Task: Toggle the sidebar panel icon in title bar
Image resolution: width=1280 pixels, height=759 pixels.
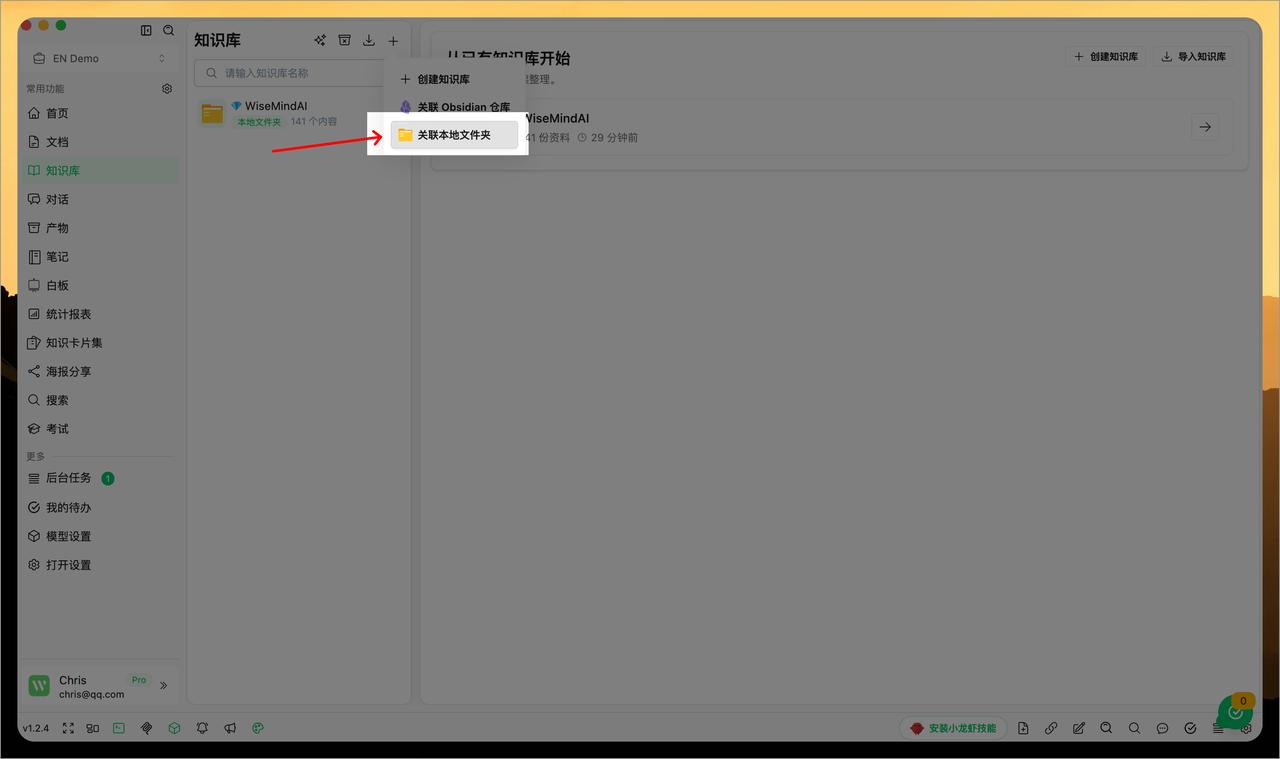Action: pyautogui.click(x=146, y=30)
